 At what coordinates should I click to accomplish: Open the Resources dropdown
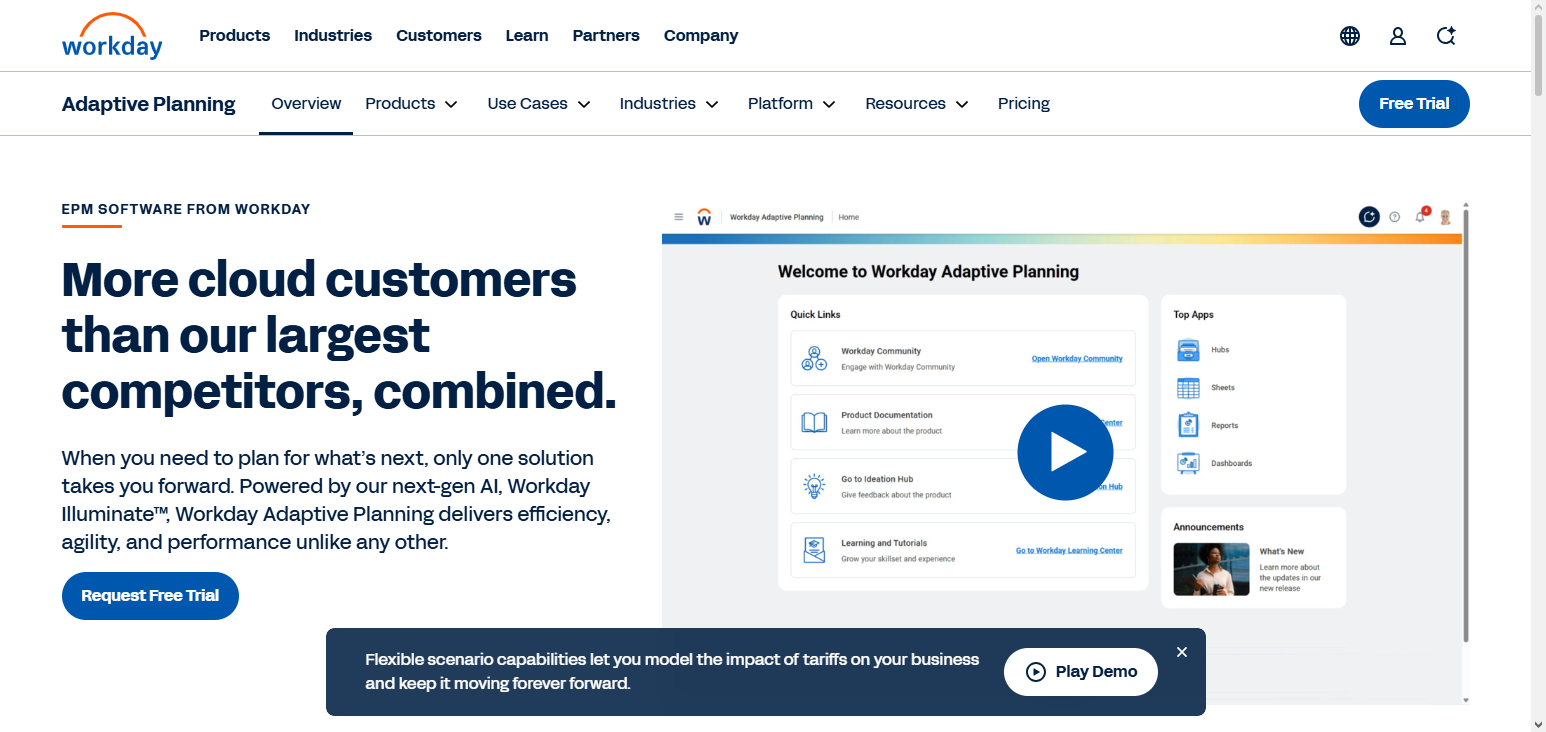tap(916, 103)
